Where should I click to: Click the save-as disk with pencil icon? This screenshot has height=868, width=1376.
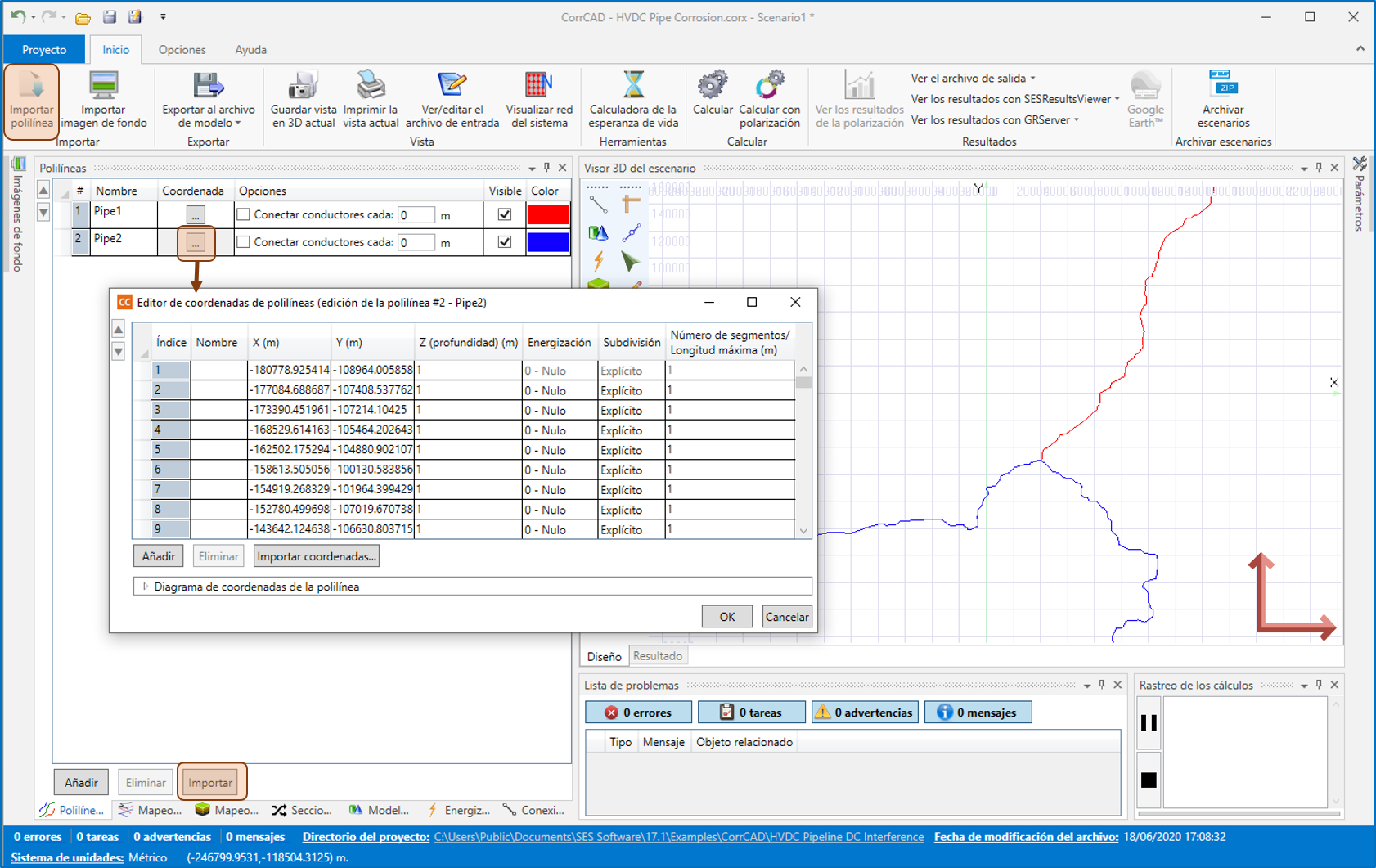point(135,16)
